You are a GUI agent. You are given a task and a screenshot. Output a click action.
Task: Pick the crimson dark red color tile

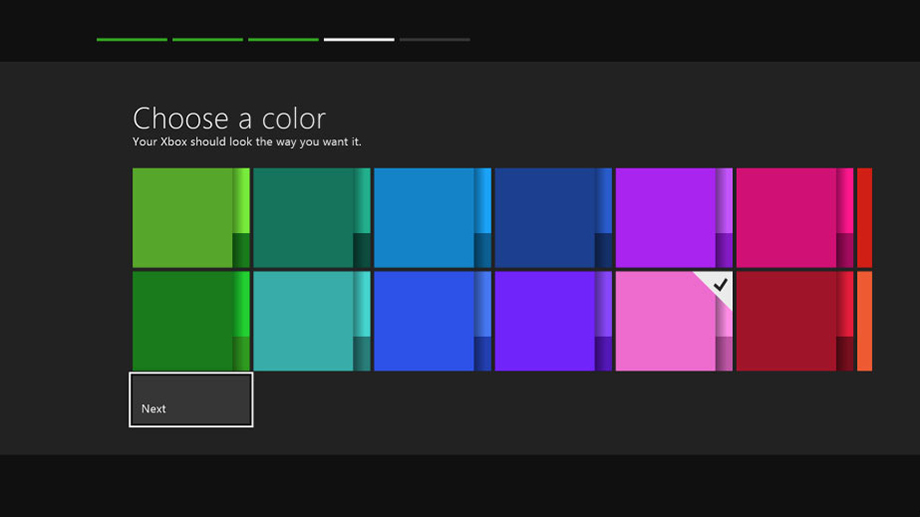pos(794,321)
